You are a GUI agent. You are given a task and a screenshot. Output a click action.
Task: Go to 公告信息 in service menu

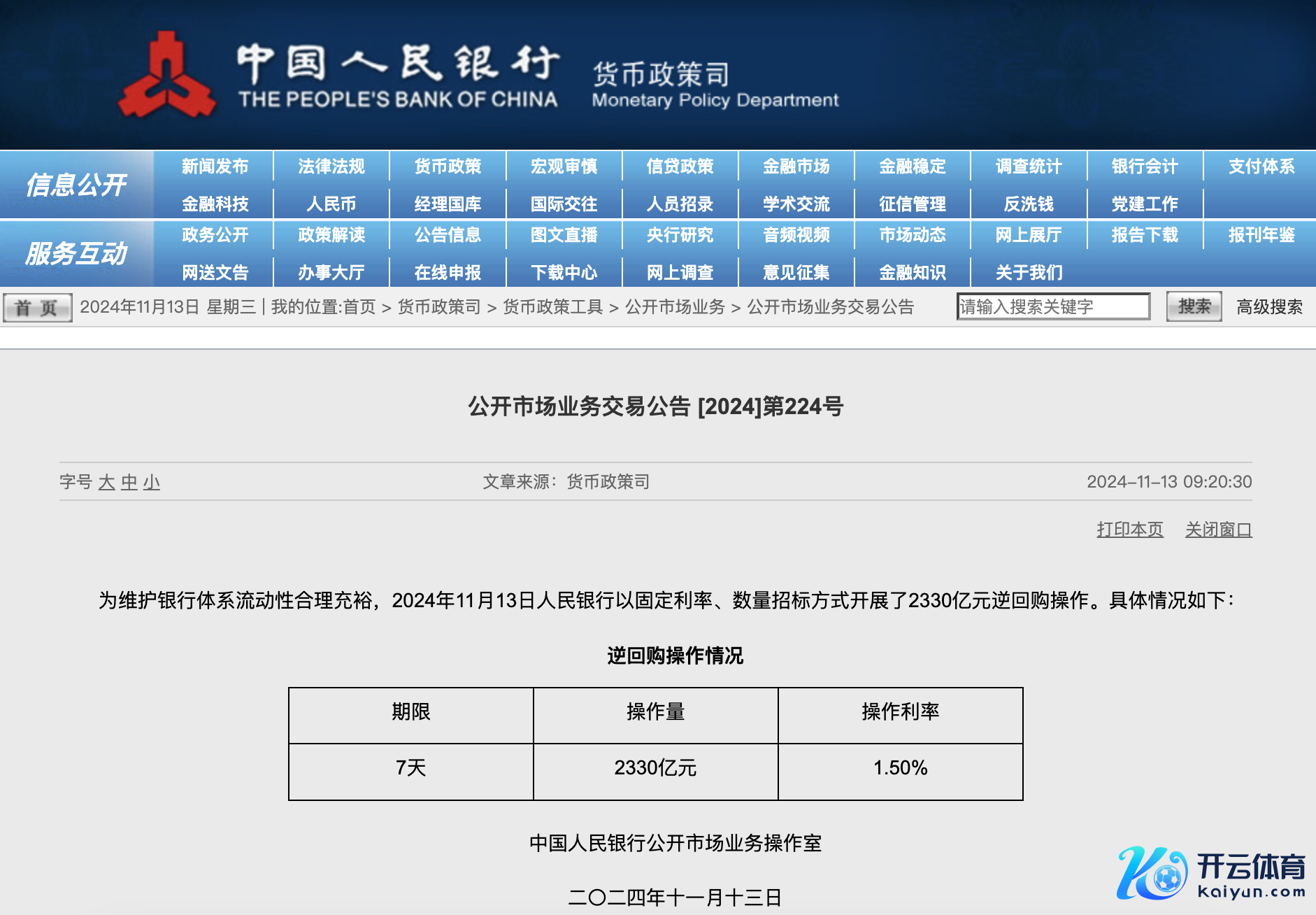click(448, 235)
